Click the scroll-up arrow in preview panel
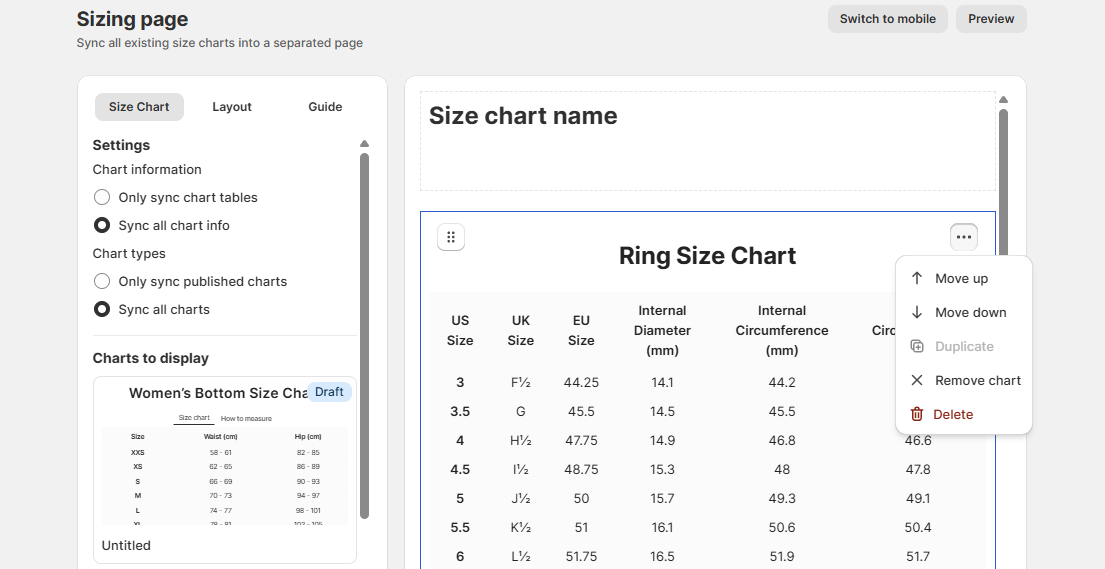1105x569 pixels. point(1003,100)
